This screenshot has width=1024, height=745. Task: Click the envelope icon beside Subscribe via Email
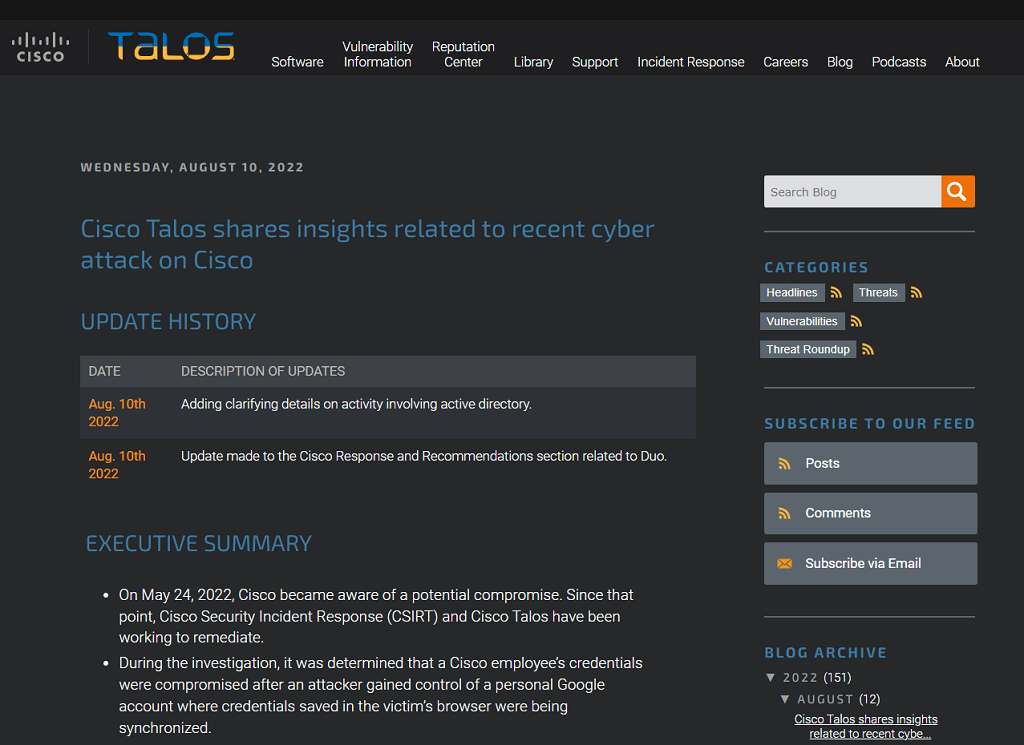(x=786, y=563)
